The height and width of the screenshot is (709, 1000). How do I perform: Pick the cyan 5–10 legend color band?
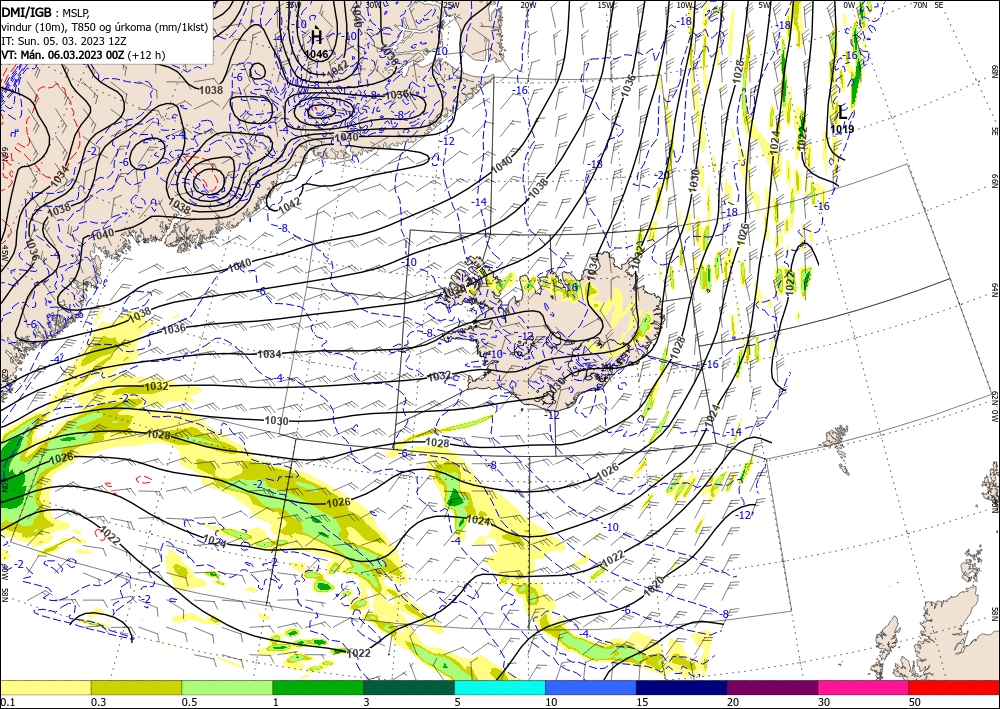pos(500,687)
